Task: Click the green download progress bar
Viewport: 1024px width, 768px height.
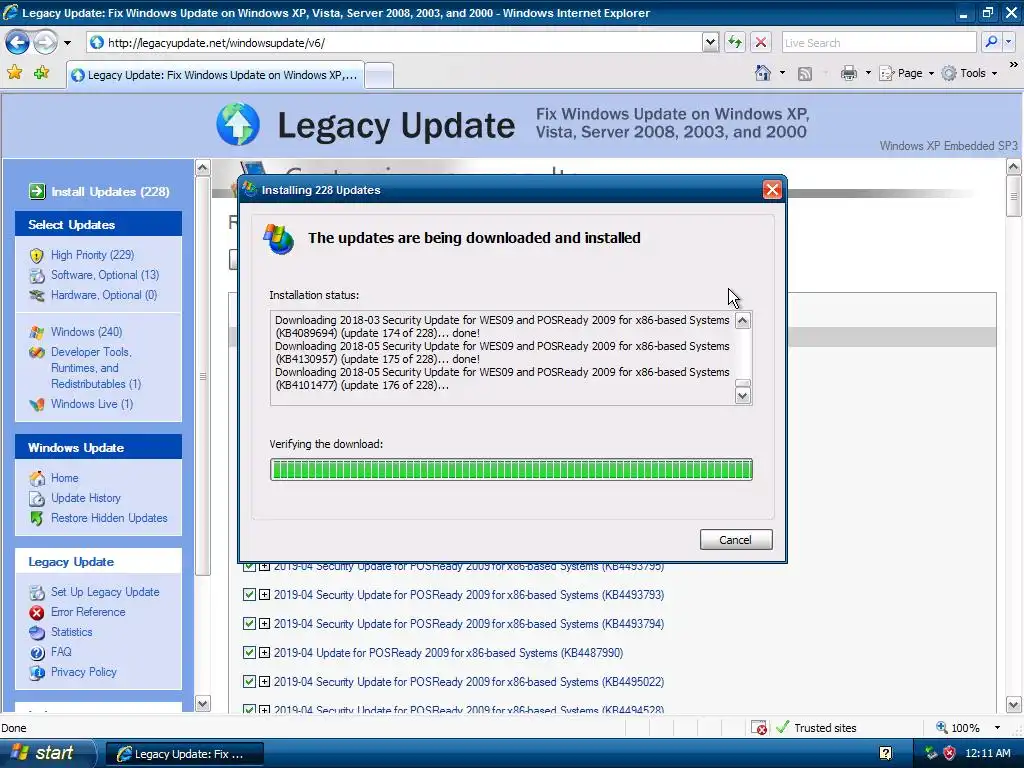Action: (x=511, y=470)
